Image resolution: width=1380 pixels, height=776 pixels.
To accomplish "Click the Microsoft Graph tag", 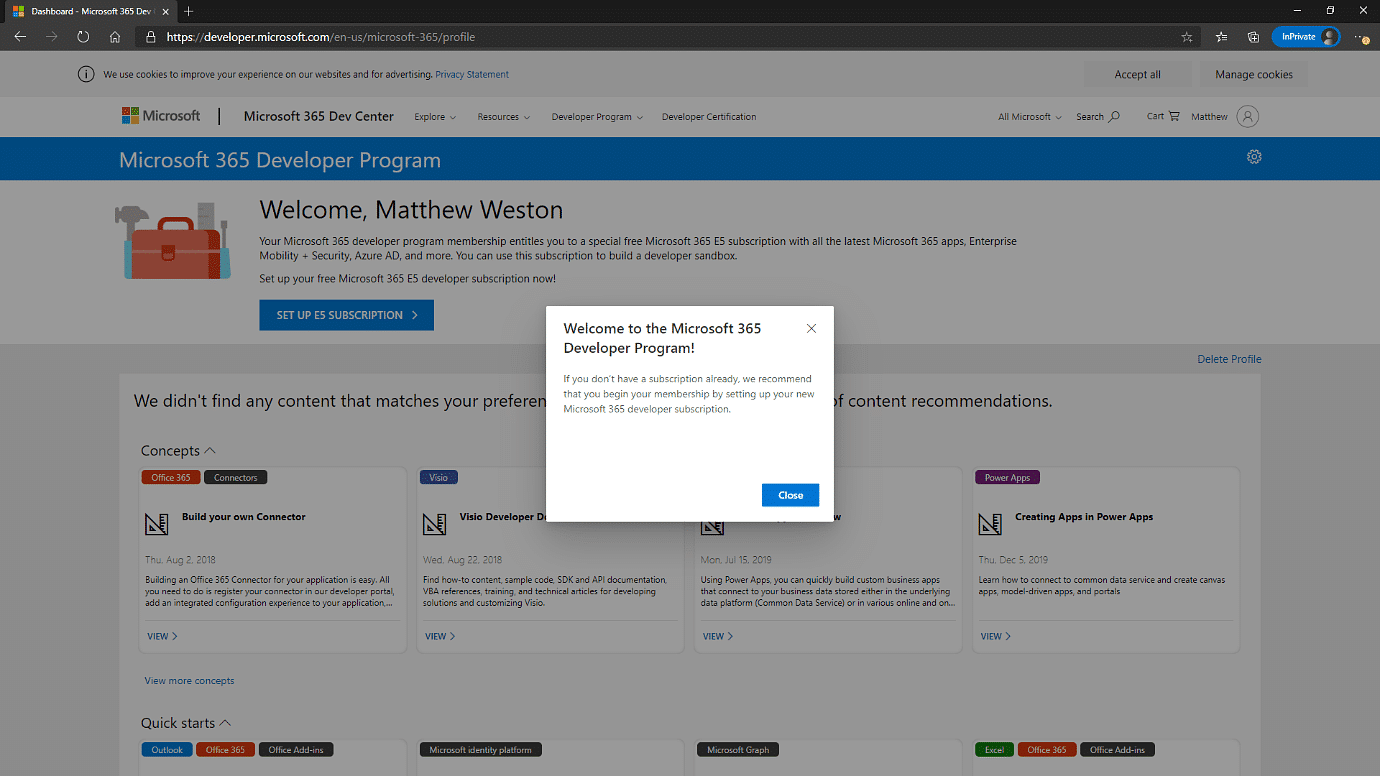I will tap(738, 749).
